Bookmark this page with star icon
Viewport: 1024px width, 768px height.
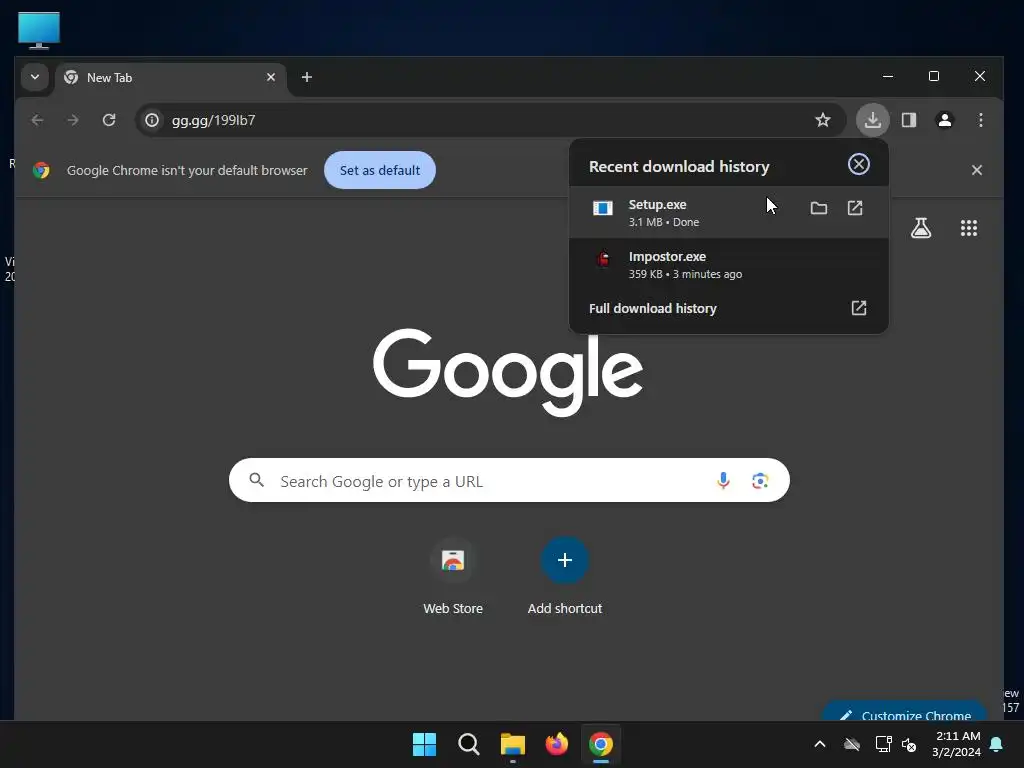click(x=823, y=120)
